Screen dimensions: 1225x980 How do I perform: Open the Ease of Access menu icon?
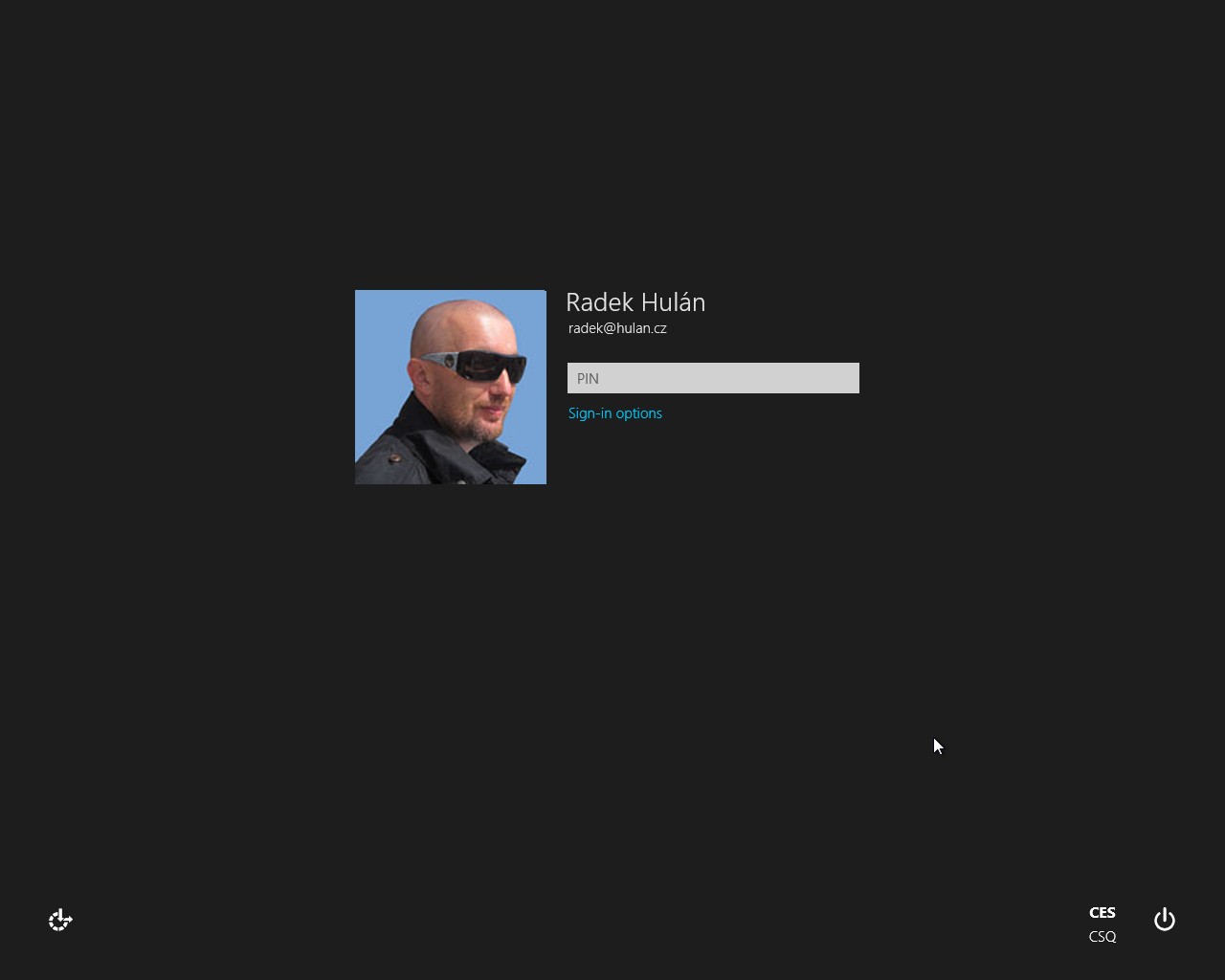point(60,920)
